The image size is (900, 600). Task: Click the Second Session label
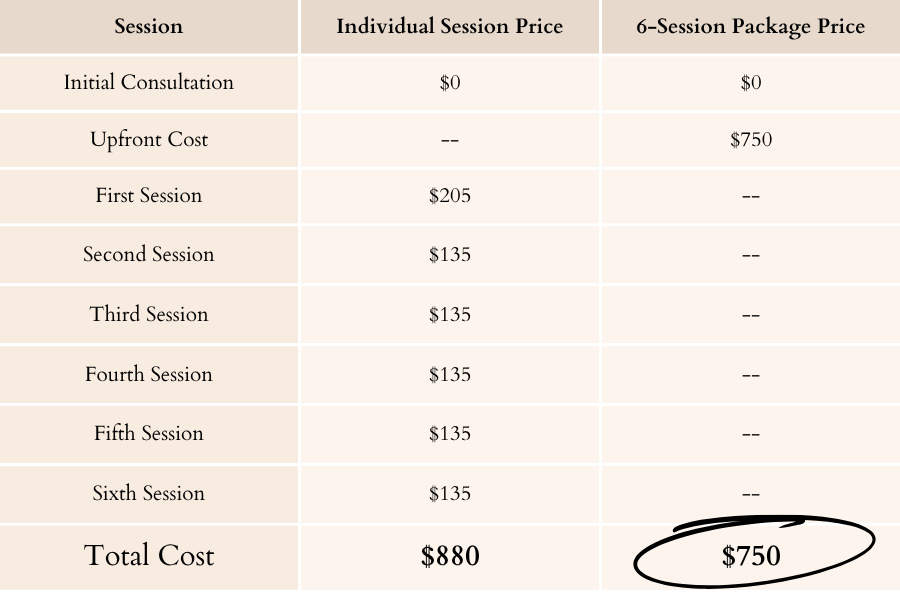click(149, 254)
